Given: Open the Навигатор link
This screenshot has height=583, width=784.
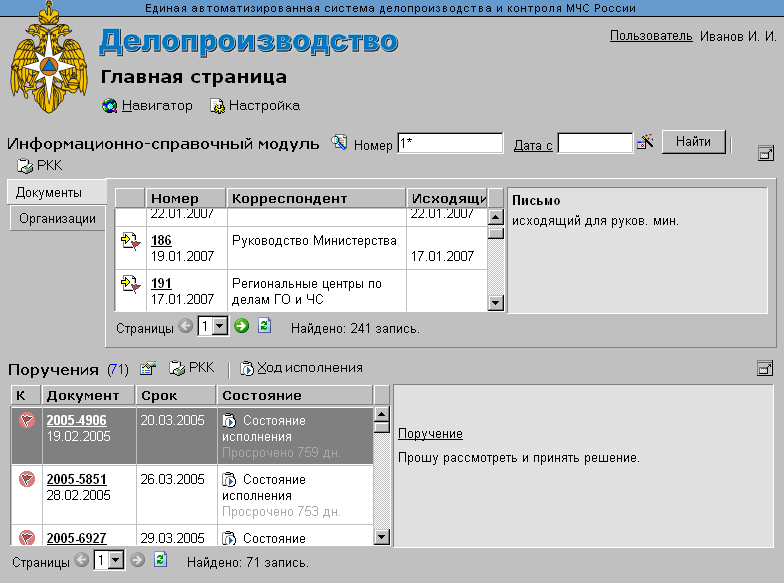Looking at the screenshot, I should click(157, 106).
